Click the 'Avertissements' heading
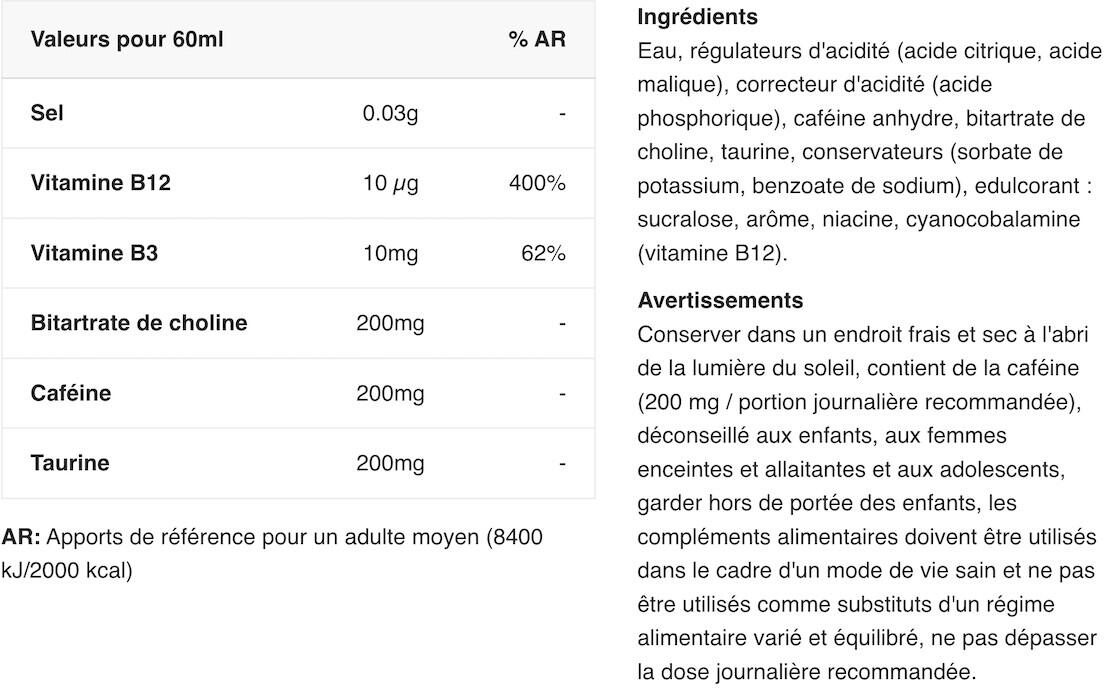 pos(720,300)
